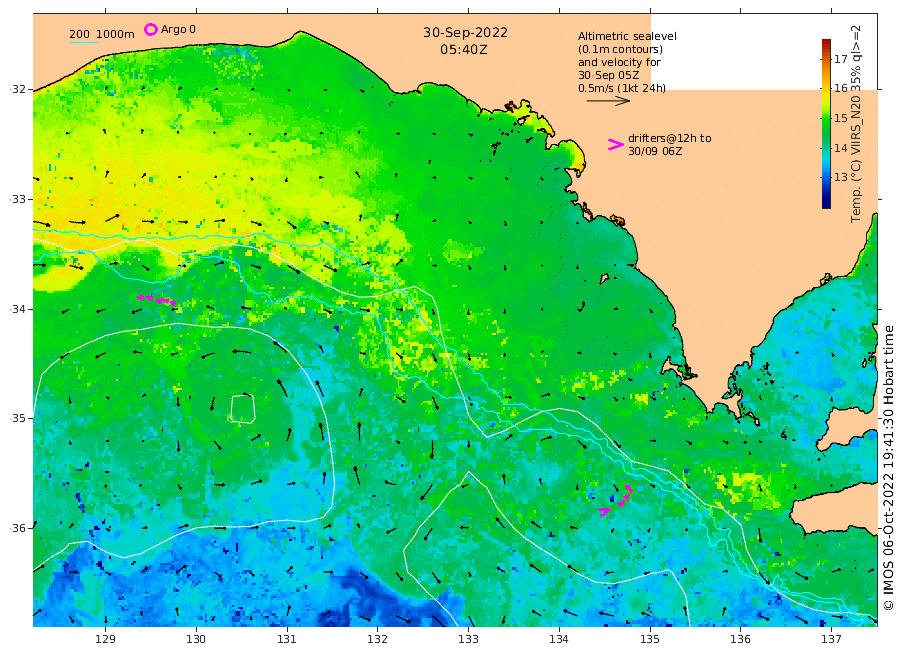This screenshot has width=900, height=660.
Task: Click latitude axis label -32
Action: pos(18,90)
